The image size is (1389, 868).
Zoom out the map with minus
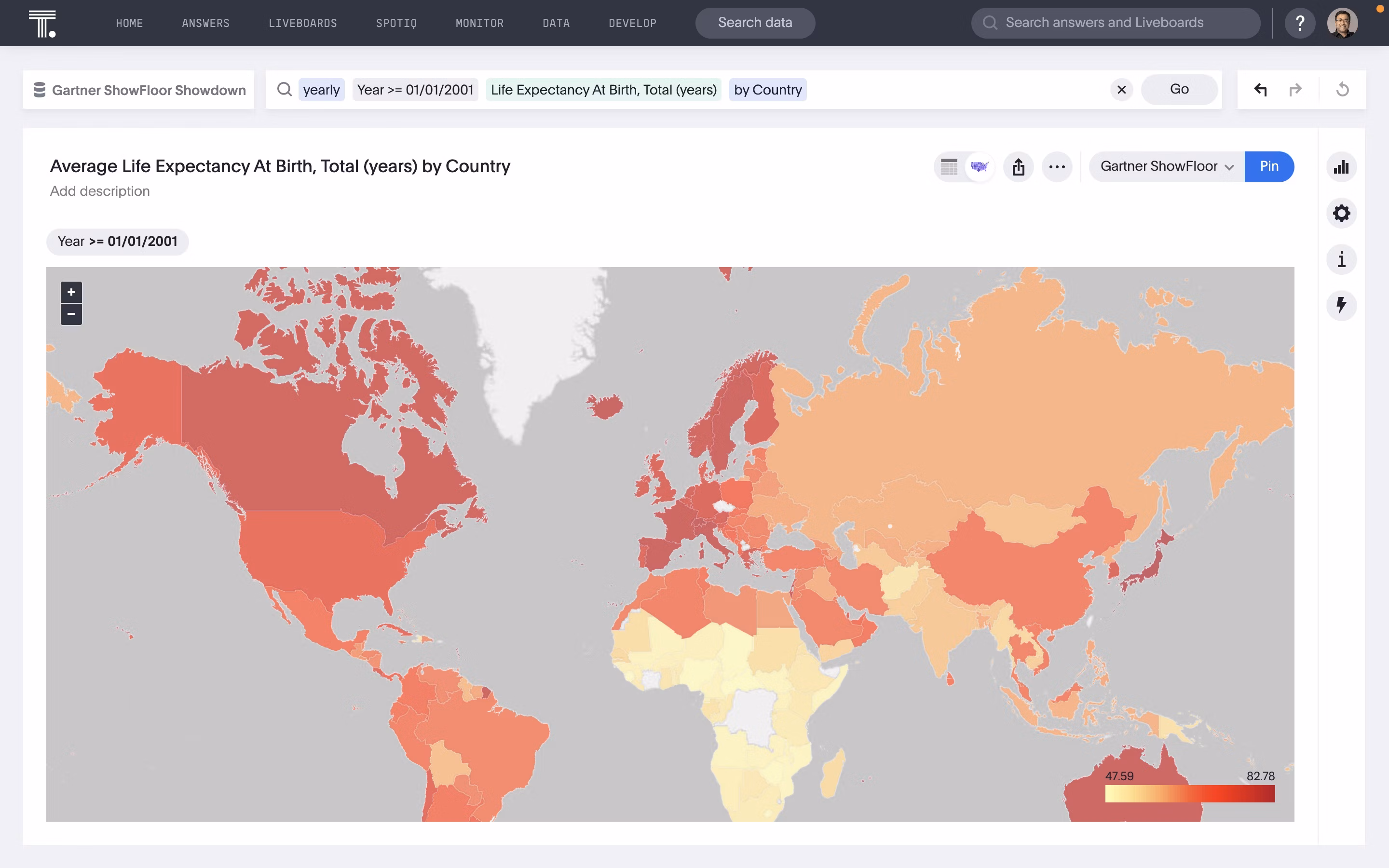pos(71,314)
